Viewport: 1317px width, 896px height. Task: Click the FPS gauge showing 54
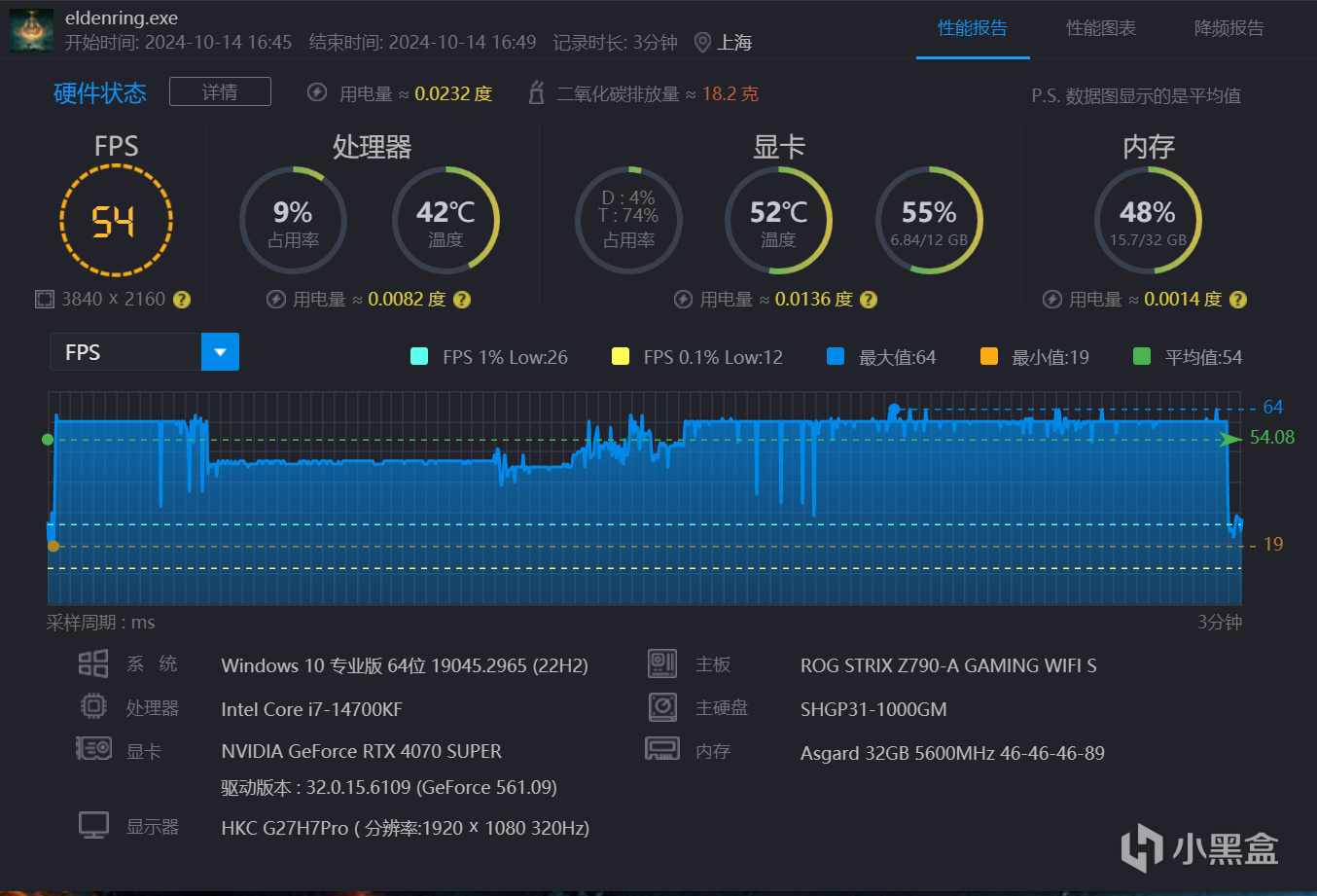(x=116, y=220)
